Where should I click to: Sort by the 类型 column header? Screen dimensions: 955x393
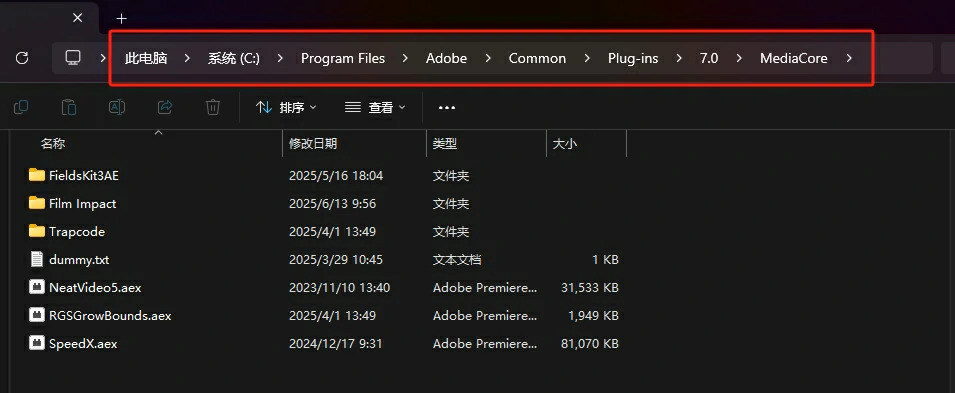[x=445, y=144]
